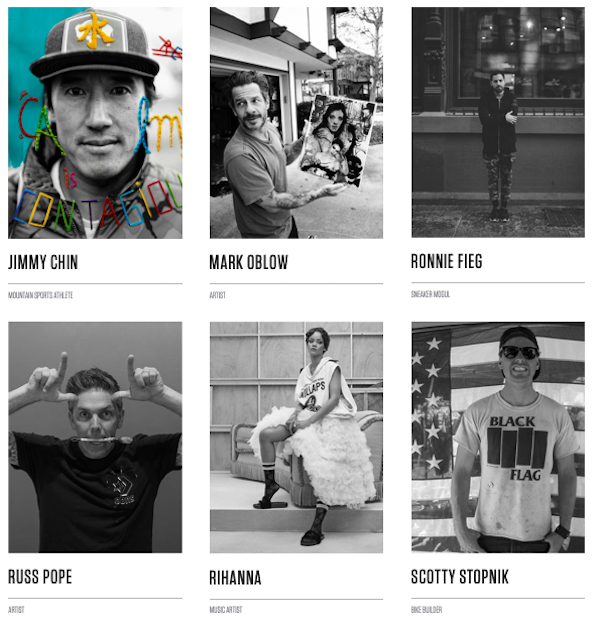Select the Artist label under Mark Oblow
Image resolution: width=600 pixels, height=626 pixels.
pos(218,295)
